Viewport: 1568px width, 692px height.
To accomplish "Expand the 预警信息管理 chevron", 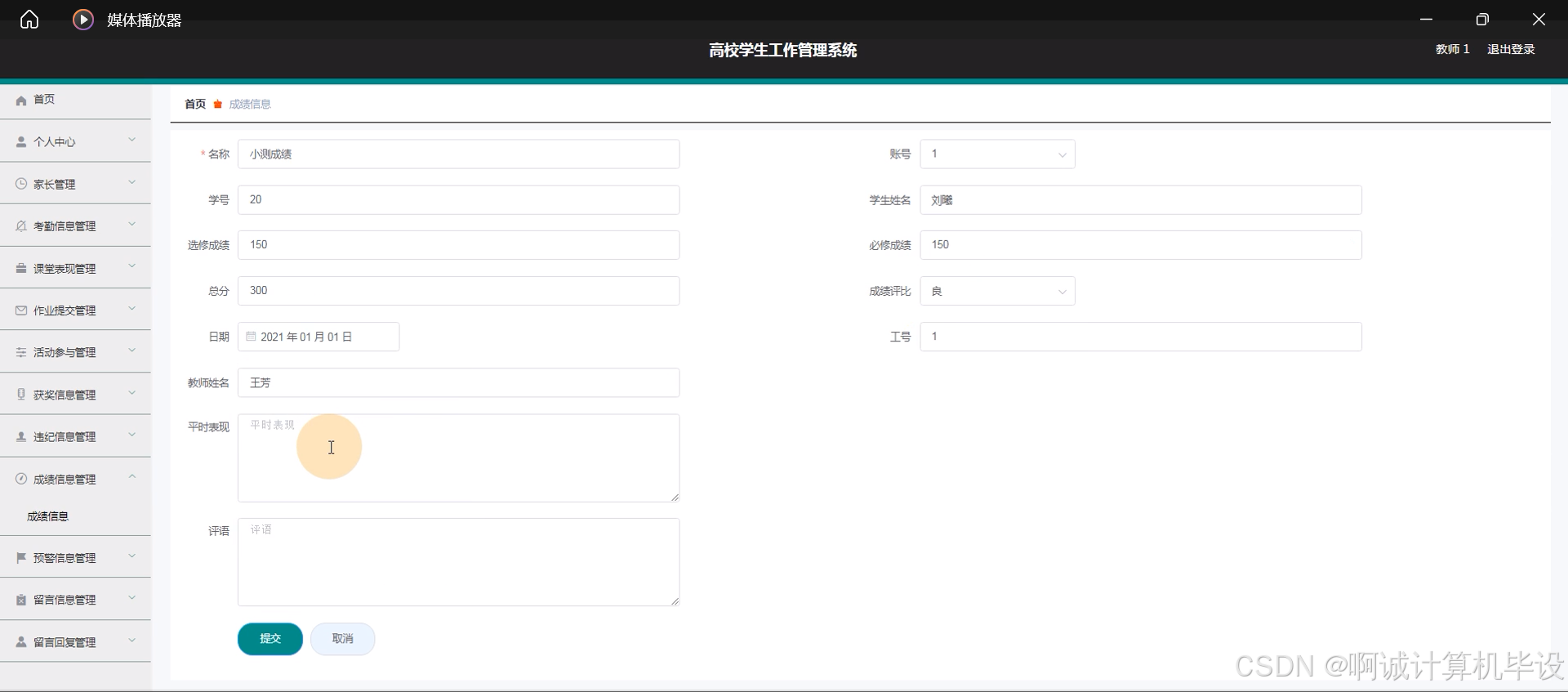I will pos(132,556).
